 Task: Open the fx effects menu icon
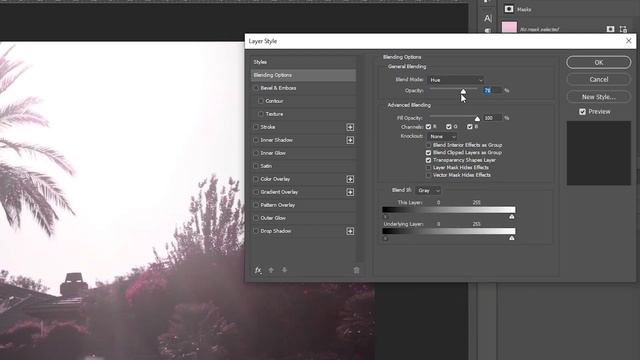point(258,270)
